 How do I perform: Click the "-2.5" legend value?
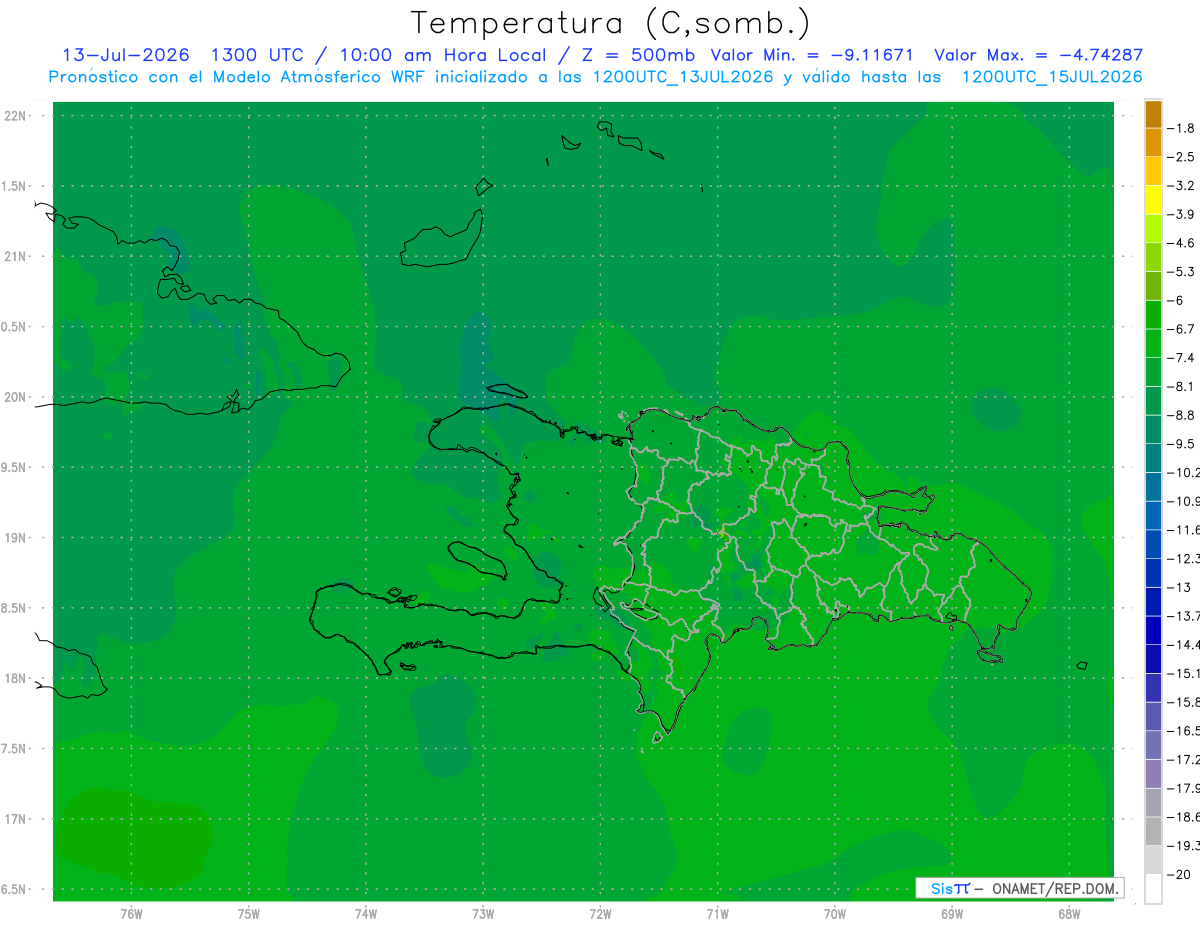tap(1182, 157)
